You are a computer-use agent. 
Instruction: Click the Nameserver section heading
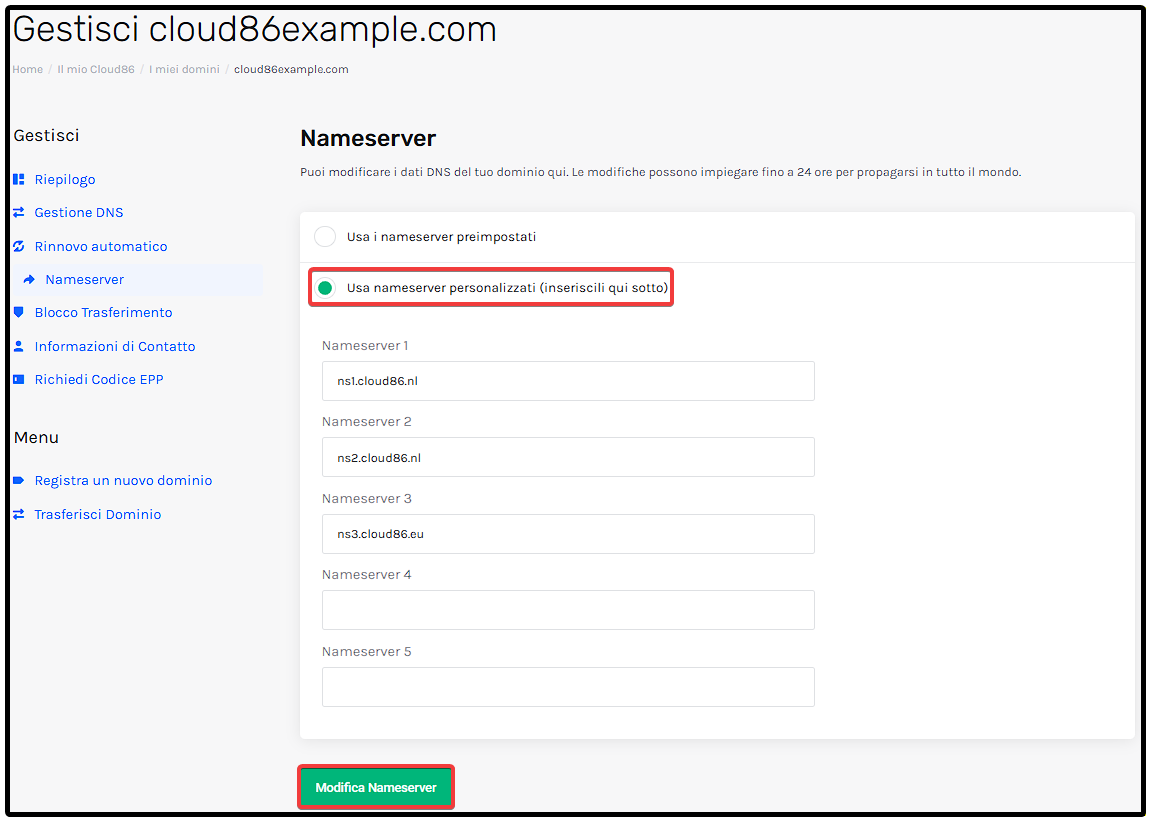(368, 138)
